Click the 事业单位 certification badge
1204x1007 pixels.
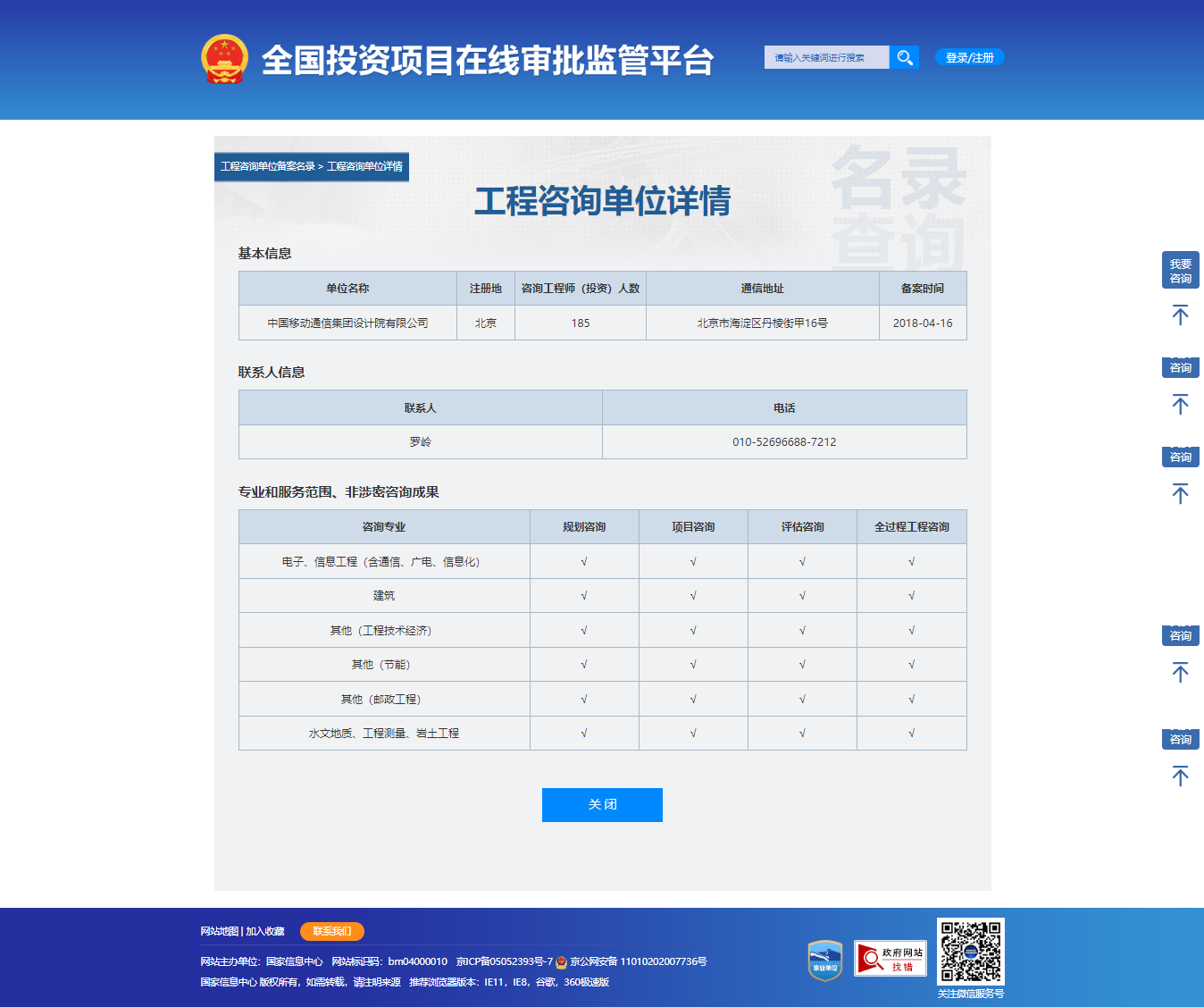tap(825, 958)
